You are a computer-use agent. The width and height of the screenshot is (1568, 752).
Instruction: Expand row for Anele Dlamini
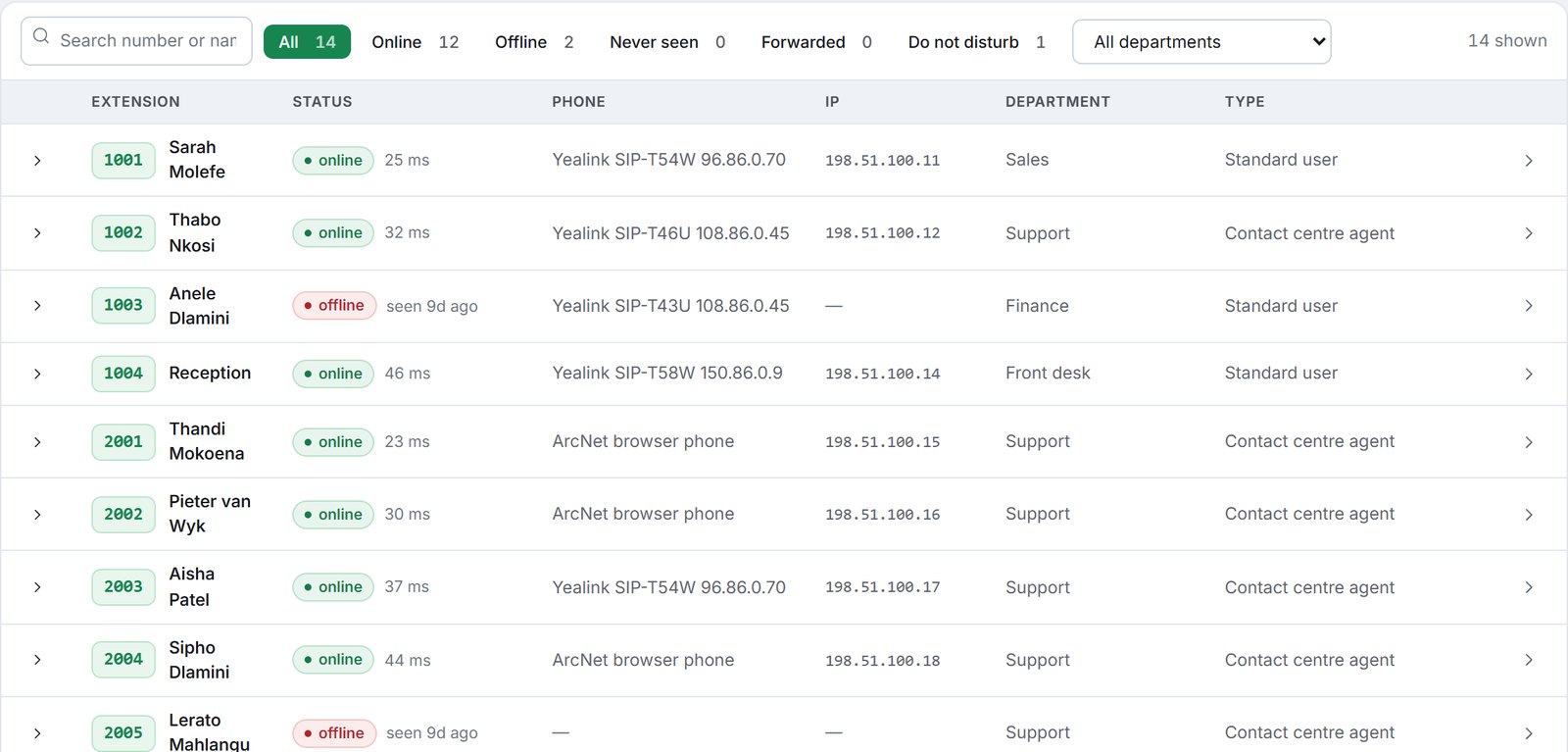tap(37, 305)
